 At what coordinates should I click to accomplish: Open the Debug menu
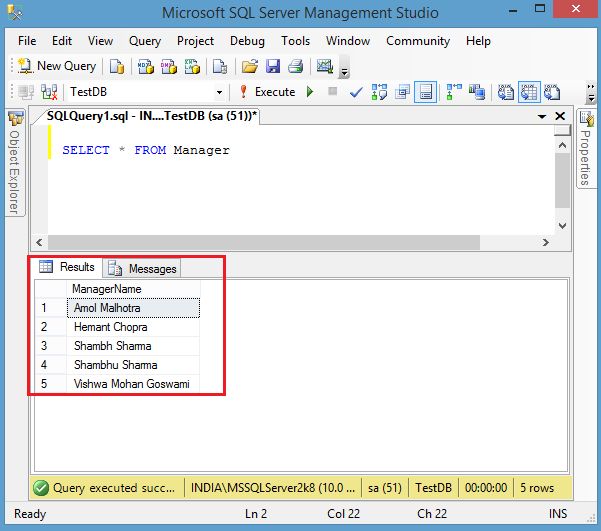click(x=247, y=41)
